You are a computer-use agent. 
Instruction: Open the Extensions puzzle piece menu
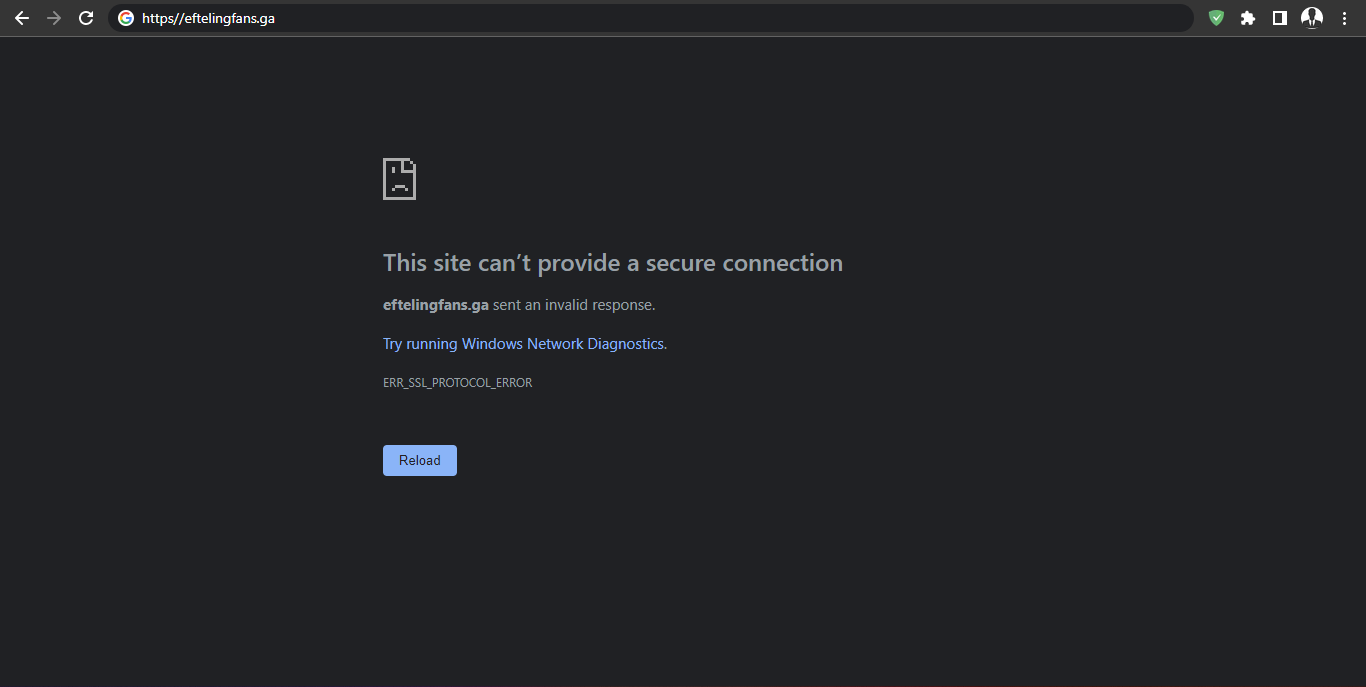1248,18
